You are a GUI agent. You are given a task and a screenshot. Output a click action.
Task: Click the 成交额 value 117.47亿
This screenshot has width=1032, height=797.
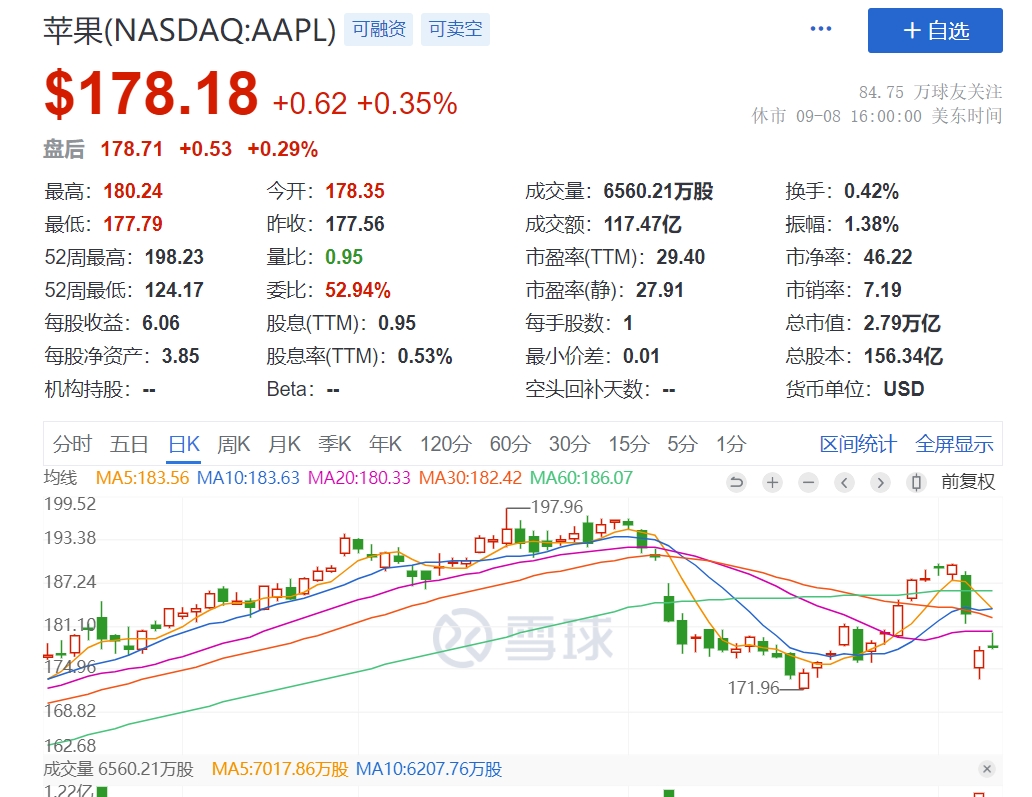[643, 224]
